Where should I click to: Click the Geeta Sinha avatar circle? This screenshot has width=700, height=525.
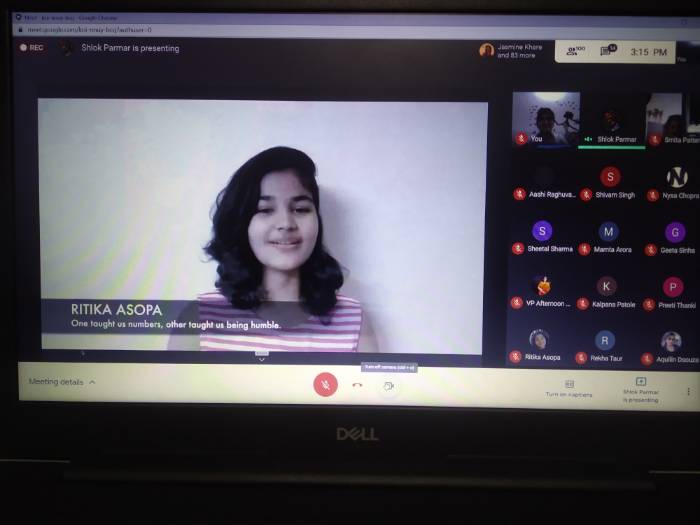675,232
